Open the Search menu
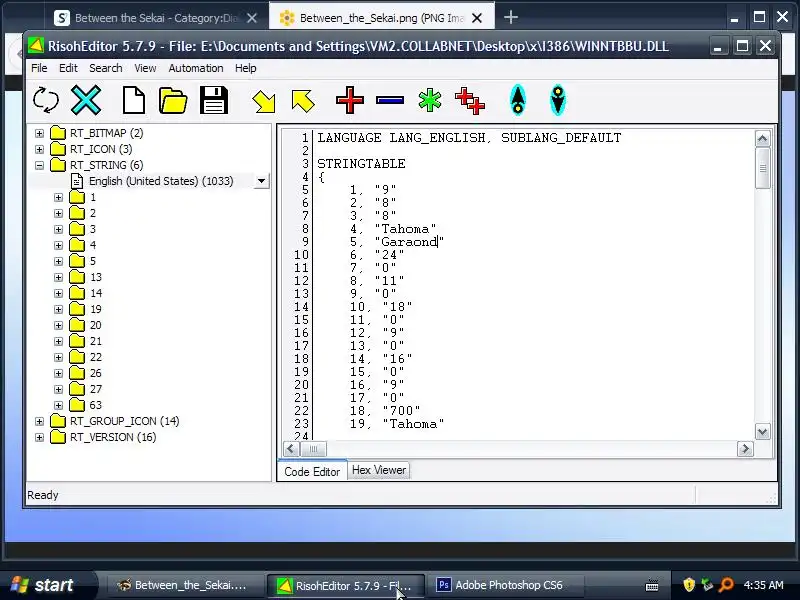Viewport: 800px width, 600px height. click(x=106, y=68)
